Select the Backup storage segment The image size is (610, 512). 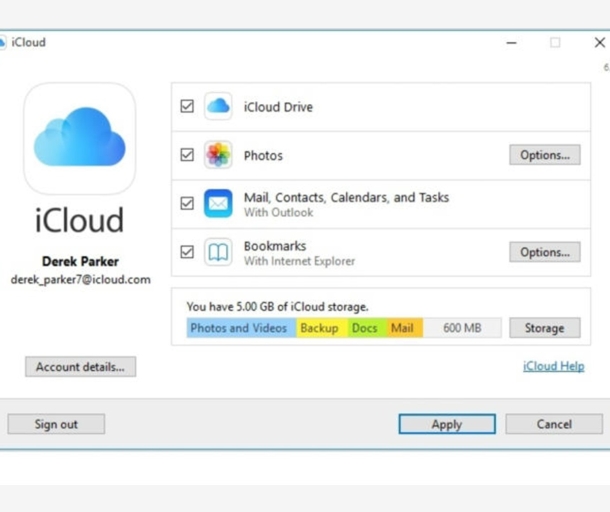(x=322, y=328)
